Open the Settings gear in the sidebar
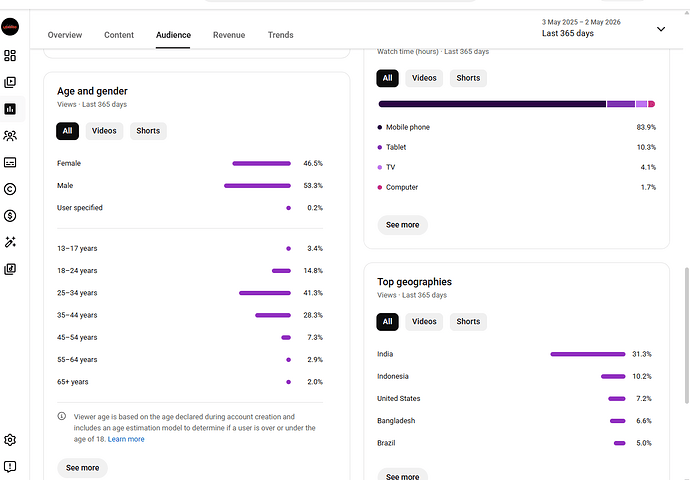Screen dimensions: 690x480 [10, 440]
